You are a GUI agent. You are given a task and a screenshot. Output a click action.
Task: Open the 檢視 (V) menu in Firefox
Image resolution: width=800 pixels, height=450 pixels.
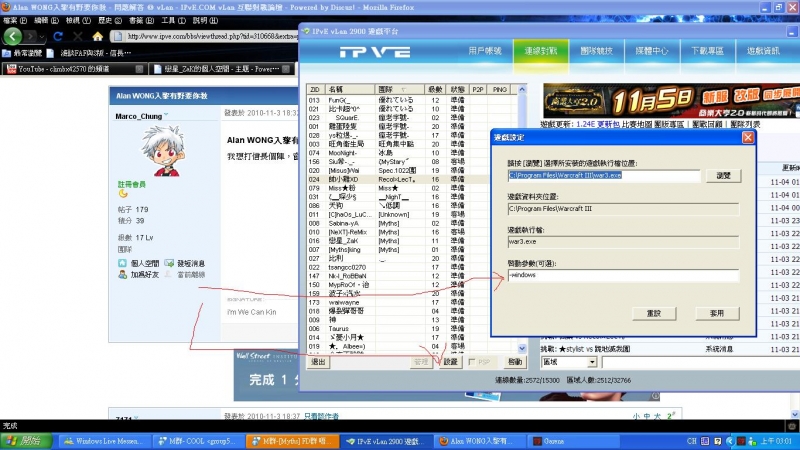coord(78,20)
